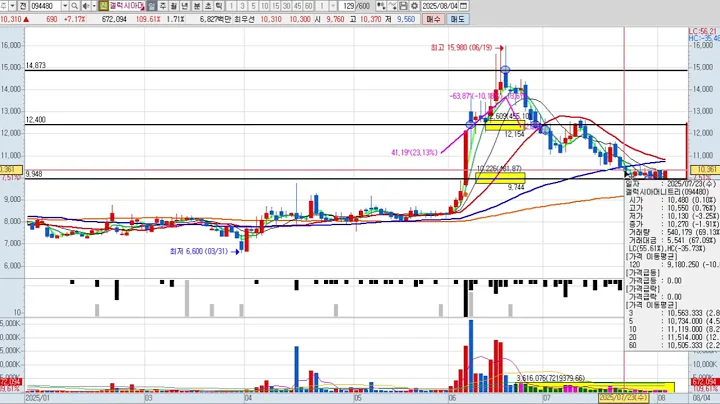Choose the 60 interval button
Screen dimensions: 720x404
[309, 6]
